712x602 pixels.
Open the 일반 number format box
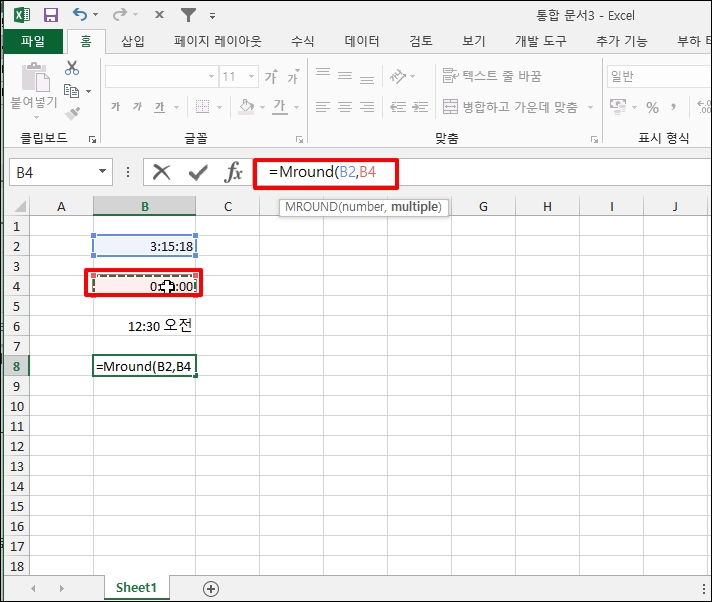(x=659, y=76)
